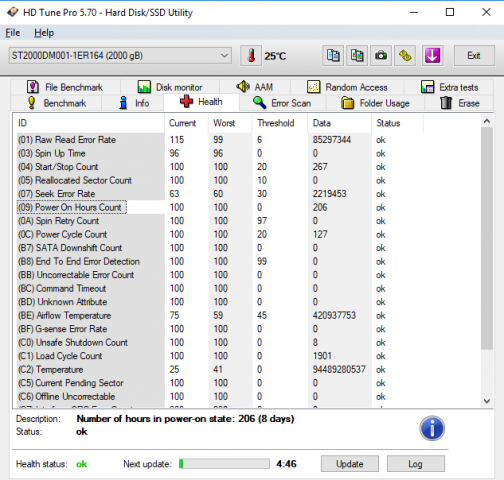Image resolution: width=504 pixels, height=480 pixels.
Task: Switch to the Disk monitor tab
Action: [170, 87]
